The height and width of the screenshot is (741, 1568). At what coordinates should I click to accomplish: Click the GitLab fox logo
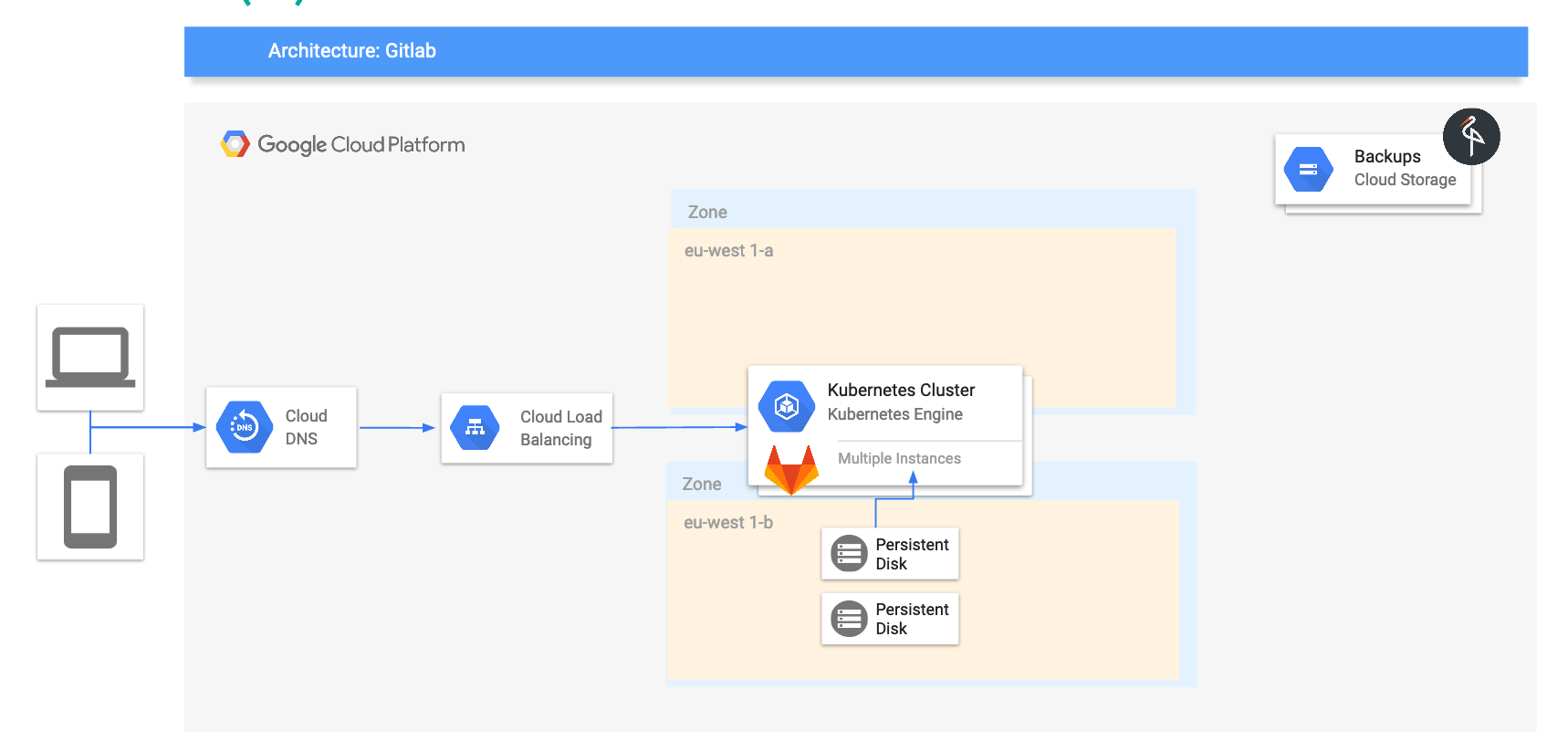tap(791, 470)
